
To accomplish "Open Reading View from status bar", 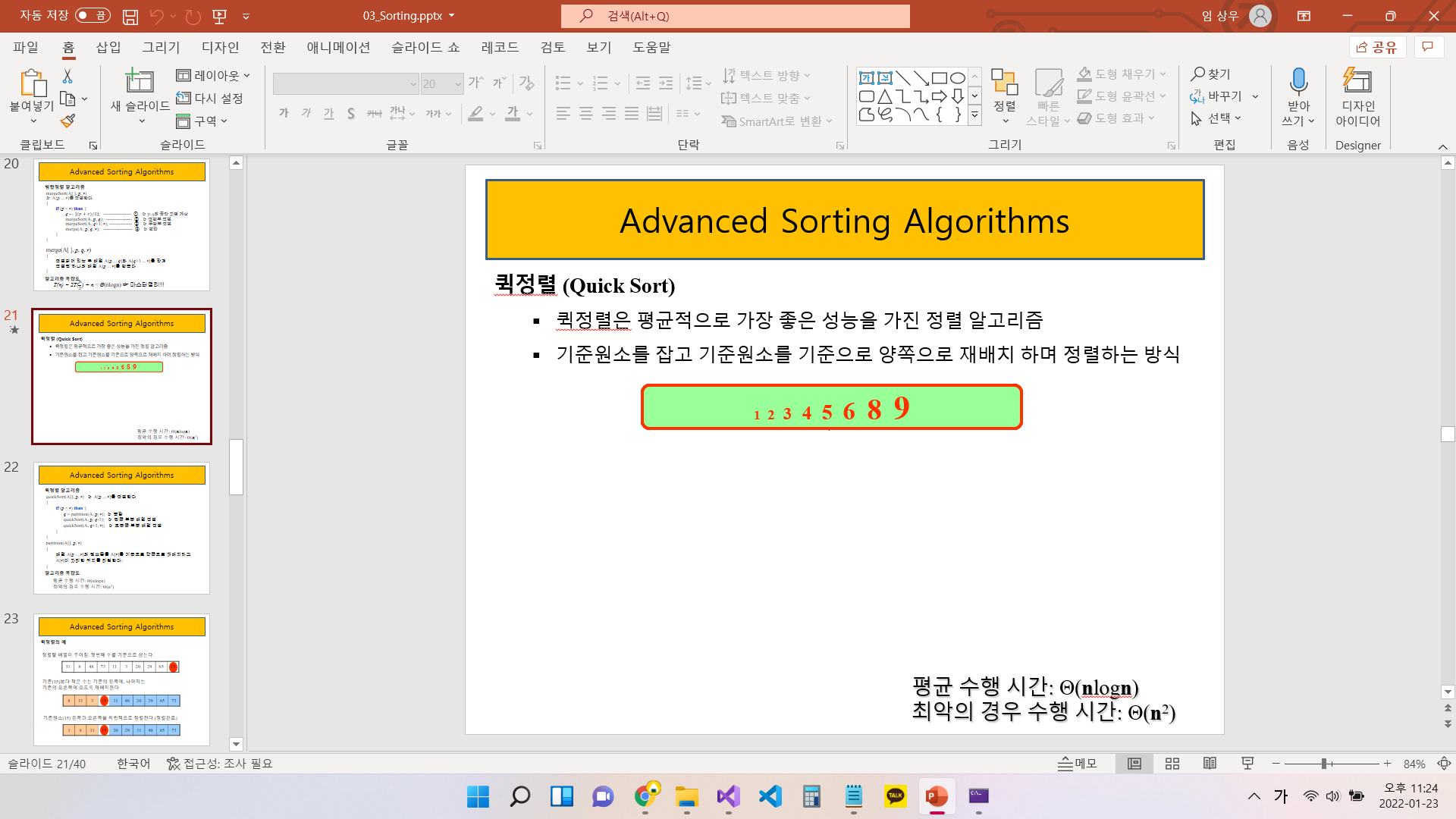I will pos(1210,764).
